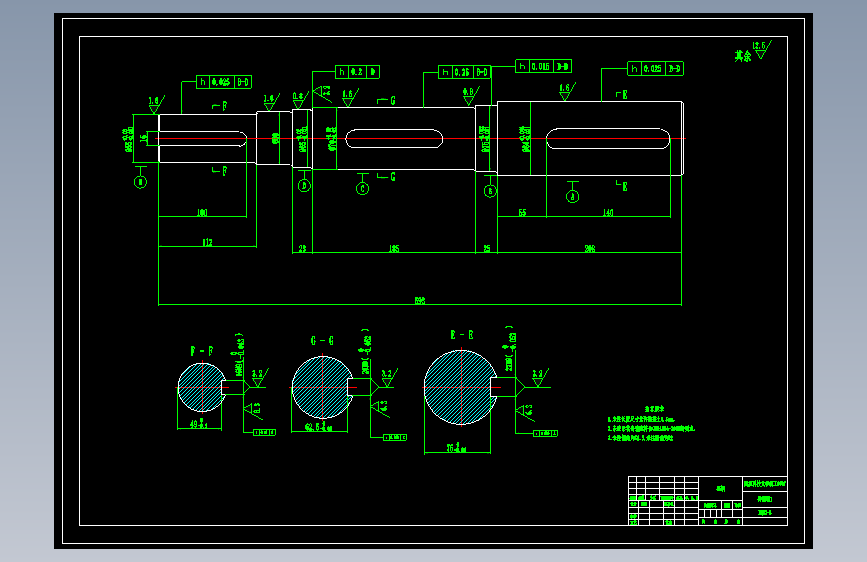Select the largest hatched cross-section circle
This screenshot has height=562, width=867.
click(461, 387)
